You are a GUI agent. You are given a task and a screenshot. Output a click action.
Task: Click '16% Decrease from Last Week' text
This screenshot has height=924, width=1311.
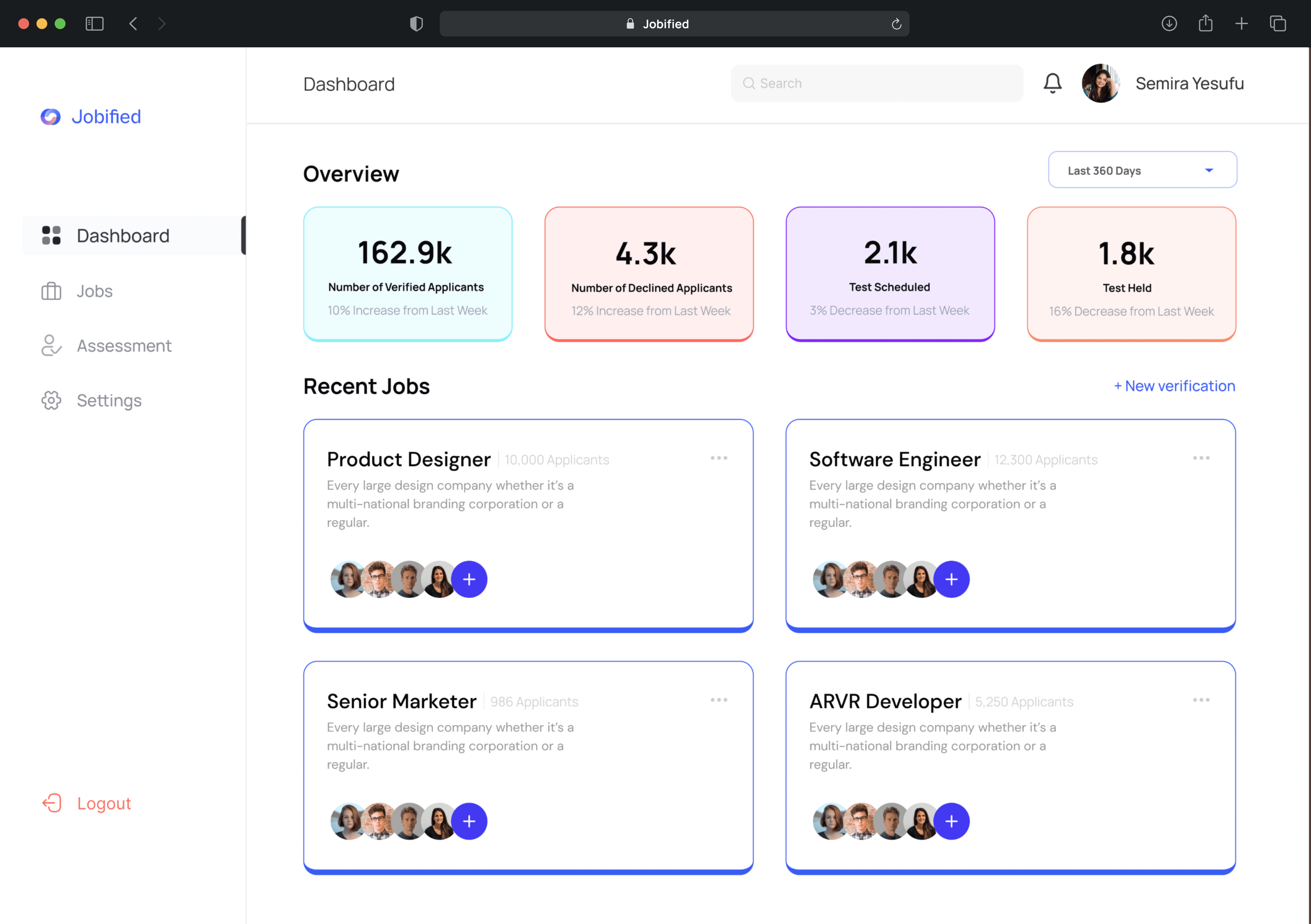(x=1131, y=311)
